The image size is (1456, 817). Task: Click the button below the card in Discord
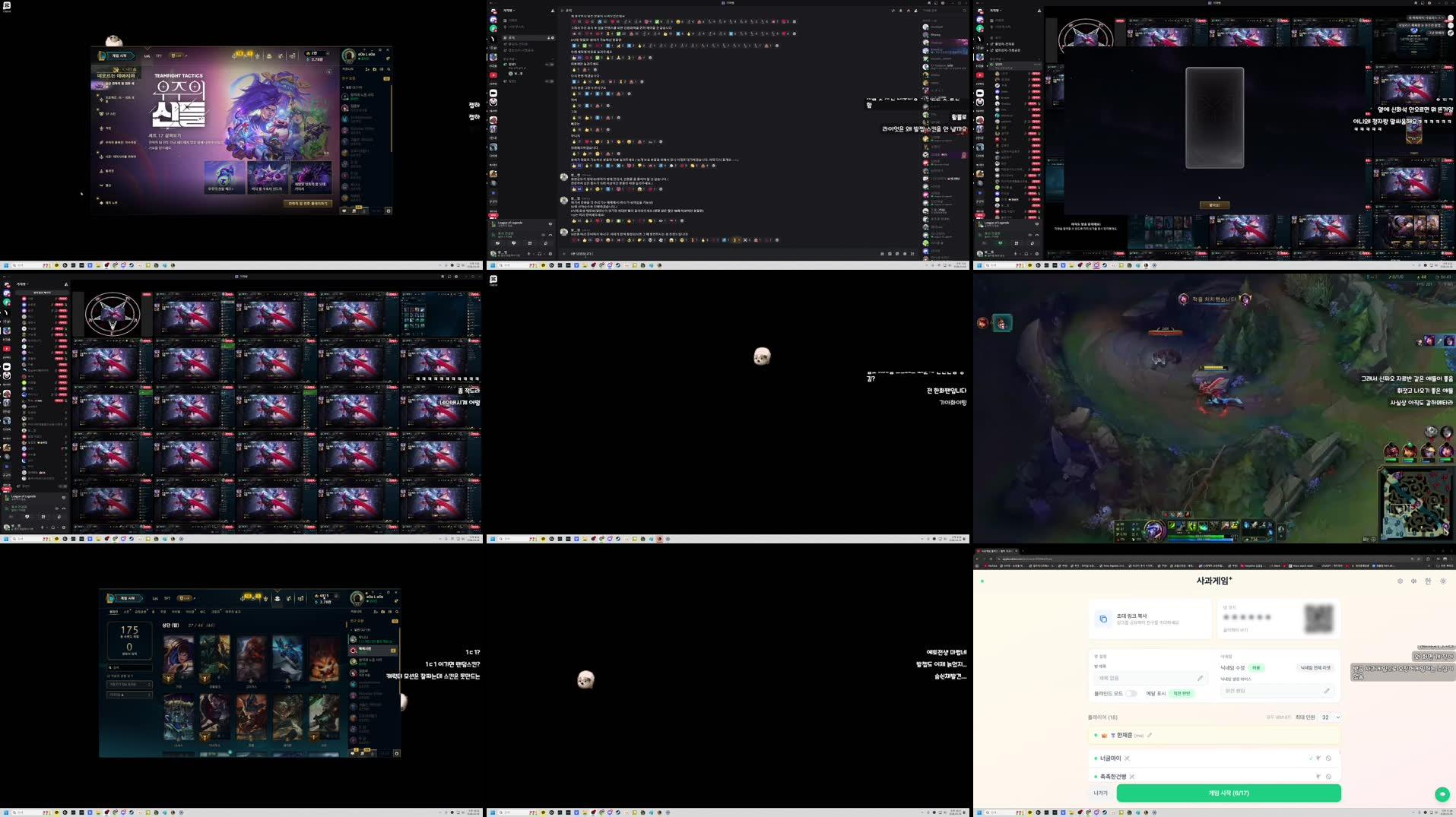1214,205
